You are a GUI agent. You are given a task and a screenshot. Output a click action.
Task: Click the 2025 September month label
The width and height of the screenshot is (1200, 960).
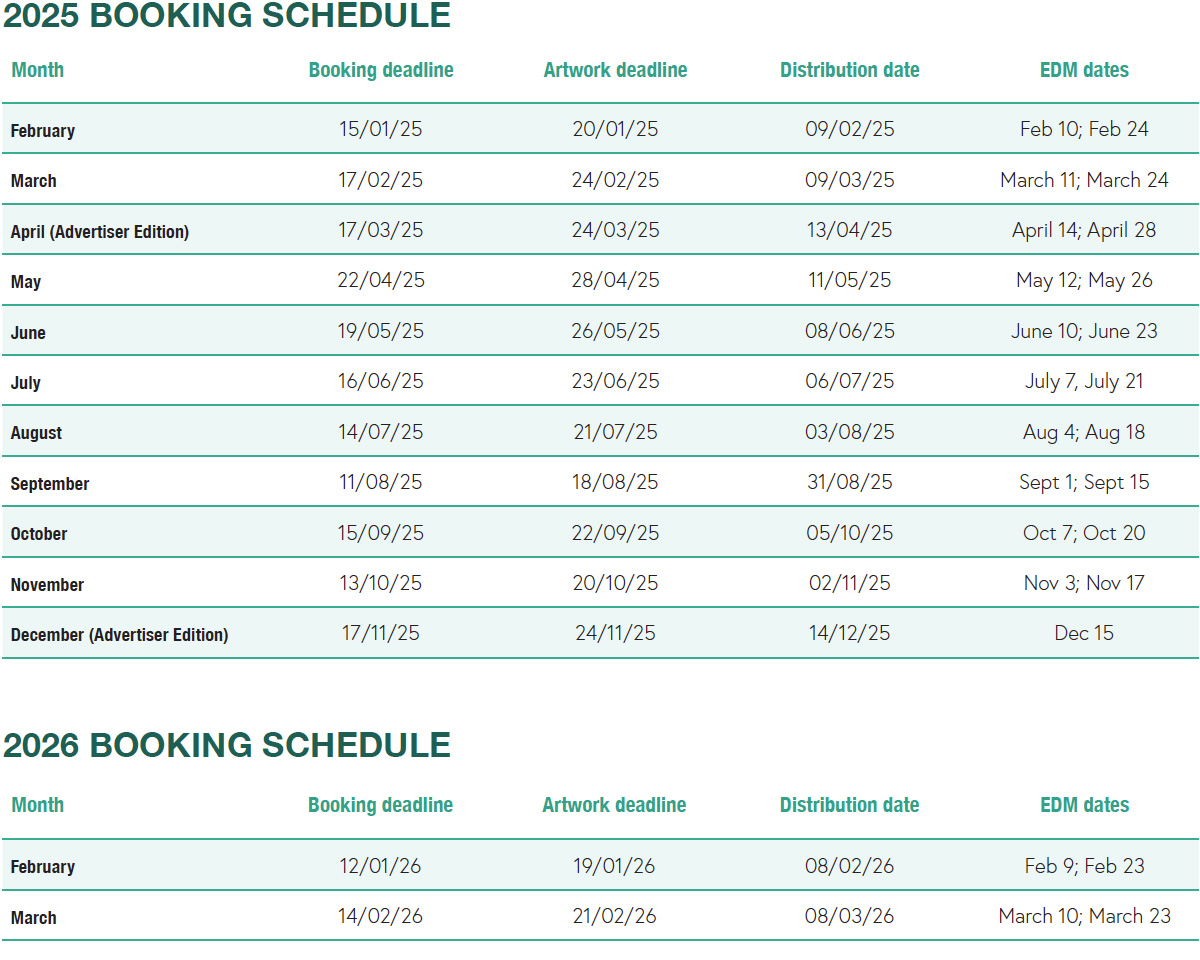50,483
